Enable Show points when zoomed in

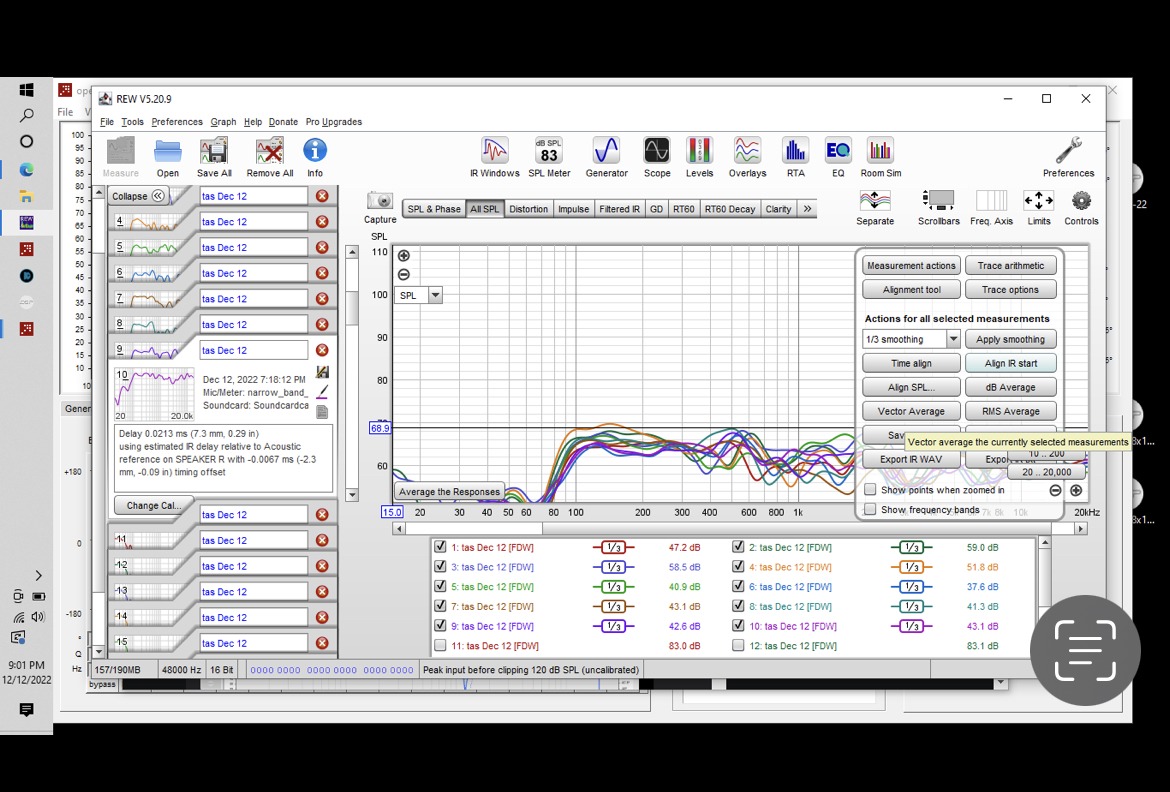[870, 490]
